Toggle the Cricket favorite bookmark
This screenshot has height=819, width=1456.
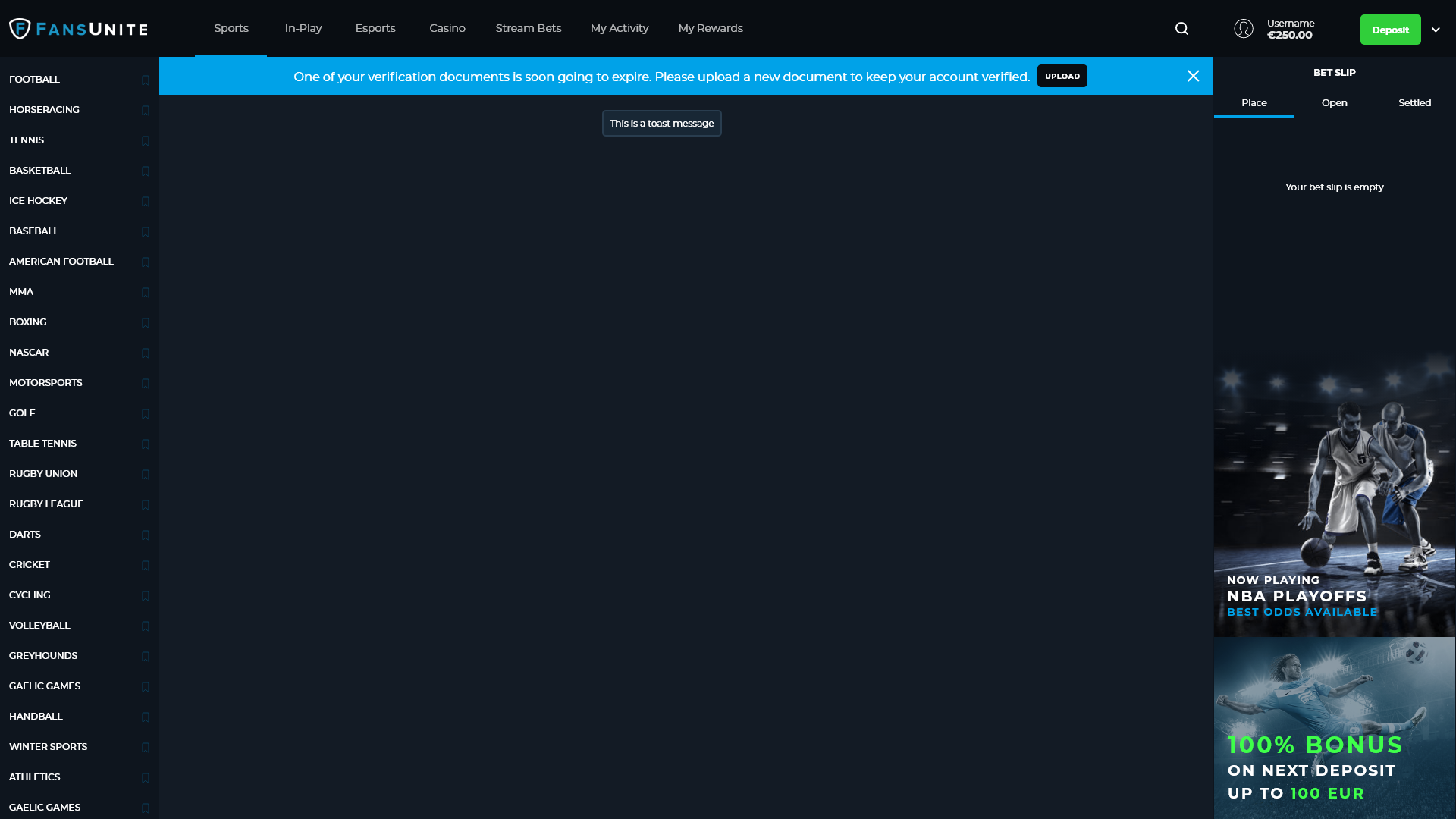(x=146, y=565)
